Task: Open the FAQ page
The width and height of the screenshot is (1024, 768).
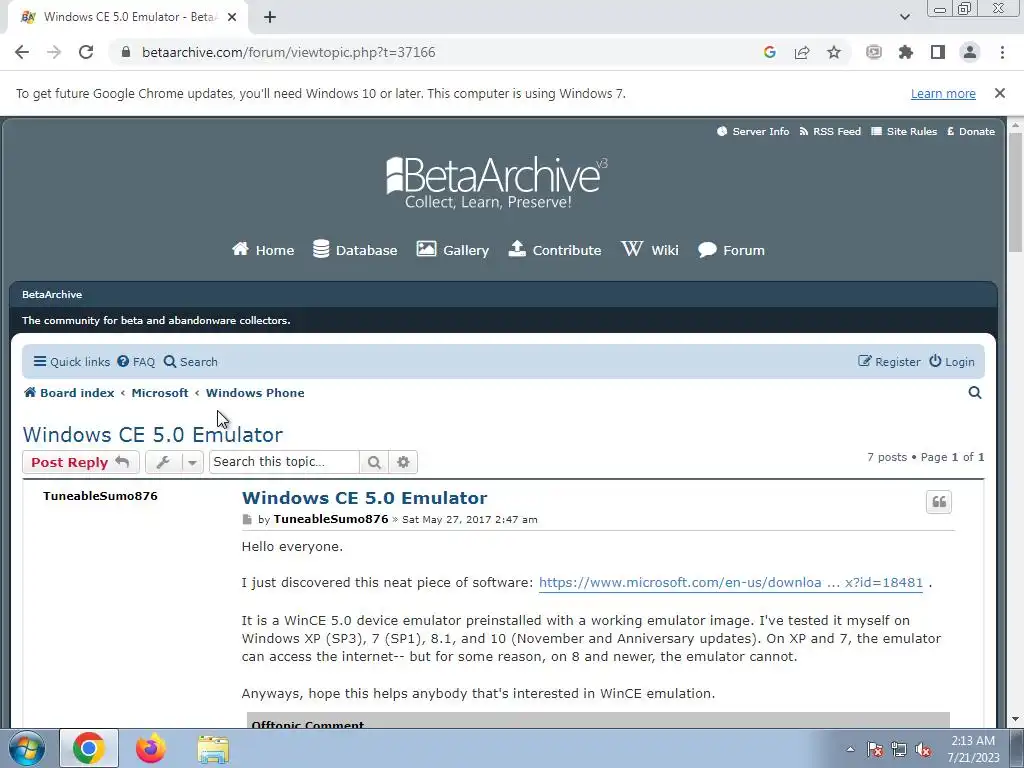Action: tap(136, 362)
